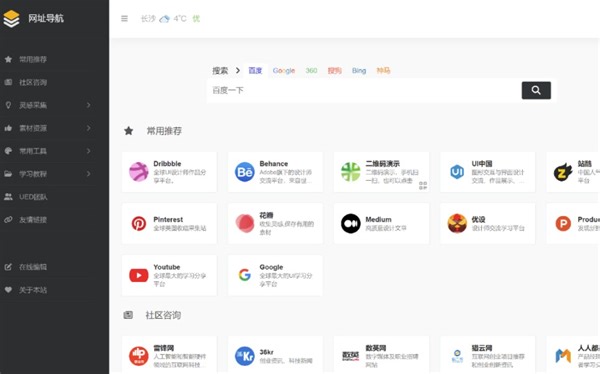Click the 常用推荐 section heading
Viewport: 600px width, 374px height.
164,131
